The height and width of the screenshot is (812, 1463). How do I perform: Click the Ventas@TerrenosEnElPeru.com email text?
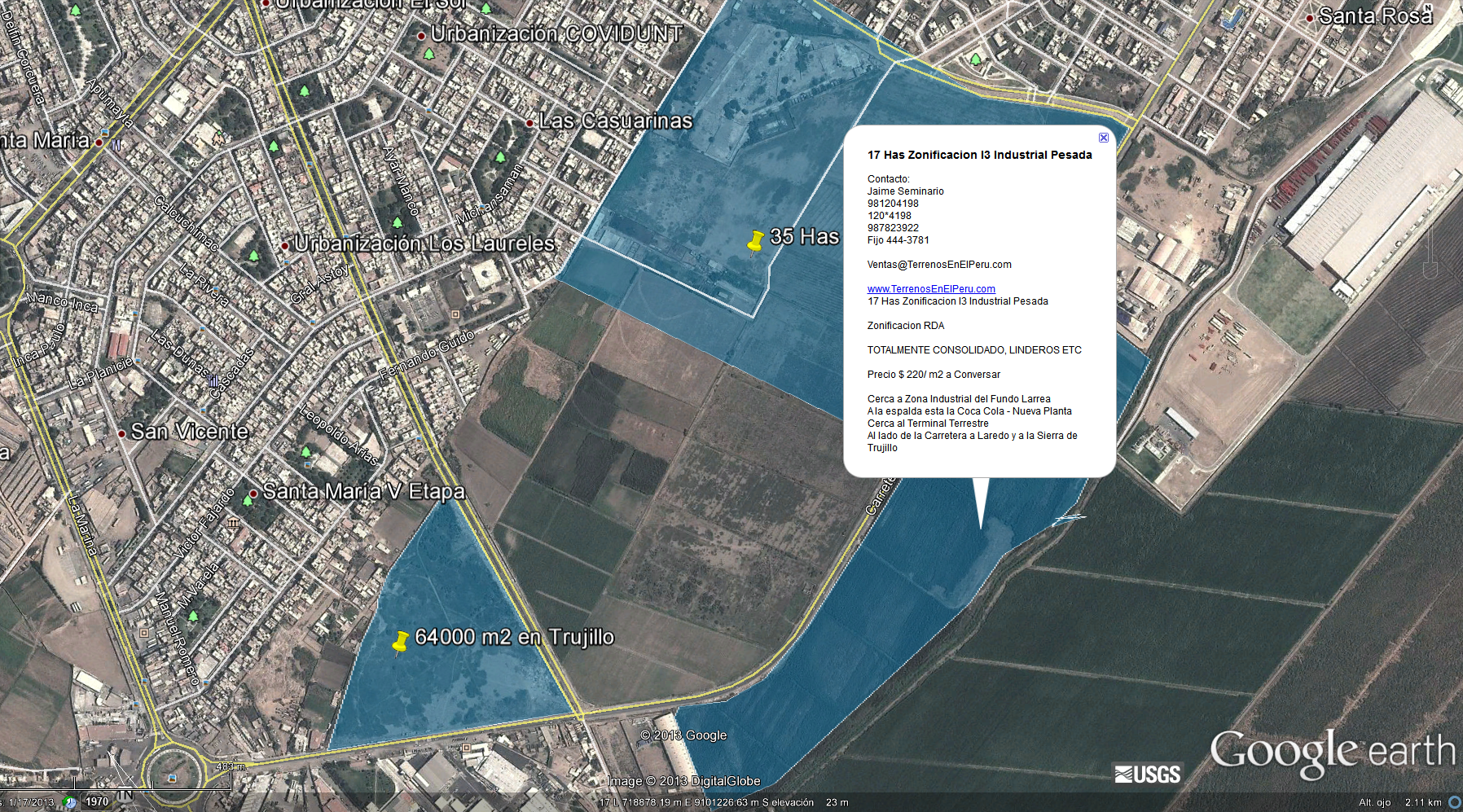(x=939, y=265)
